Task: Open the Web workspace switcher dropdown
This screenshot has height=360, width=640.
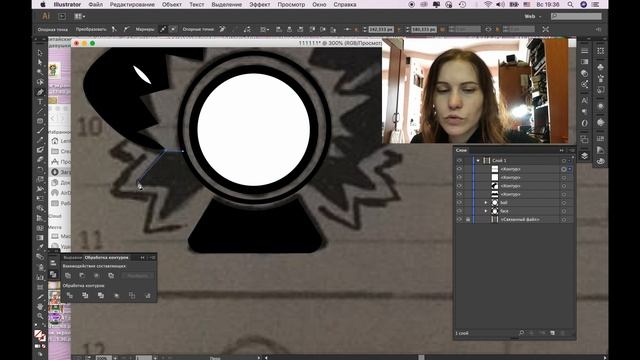Action: (x=533, y=16)
